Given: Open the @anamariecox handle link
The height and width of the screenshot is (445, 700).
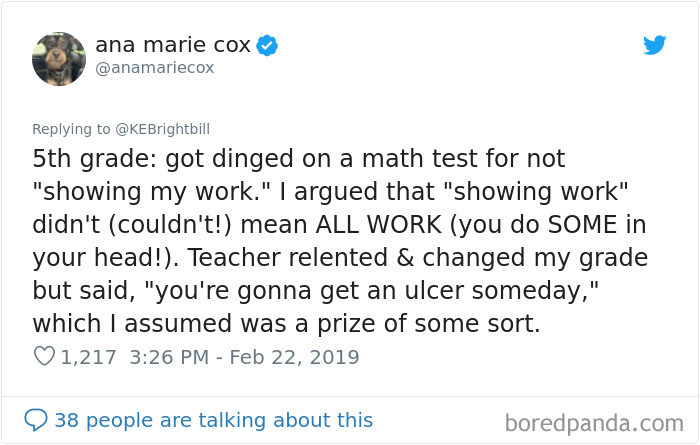Looking at the screenshot, I should tap(154, 68).
